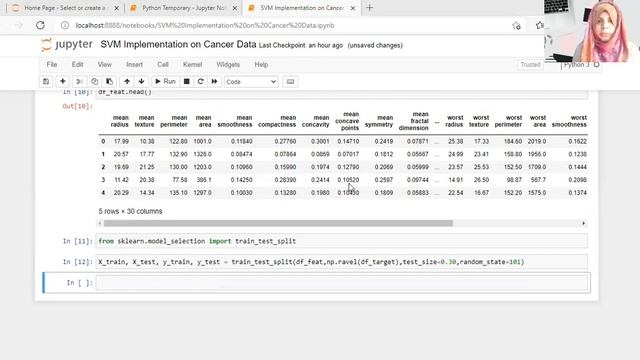Viewport: 640px width, 360px height.
Task: Cut selected cells with the scissors icon
Action: tap(80, 82)
